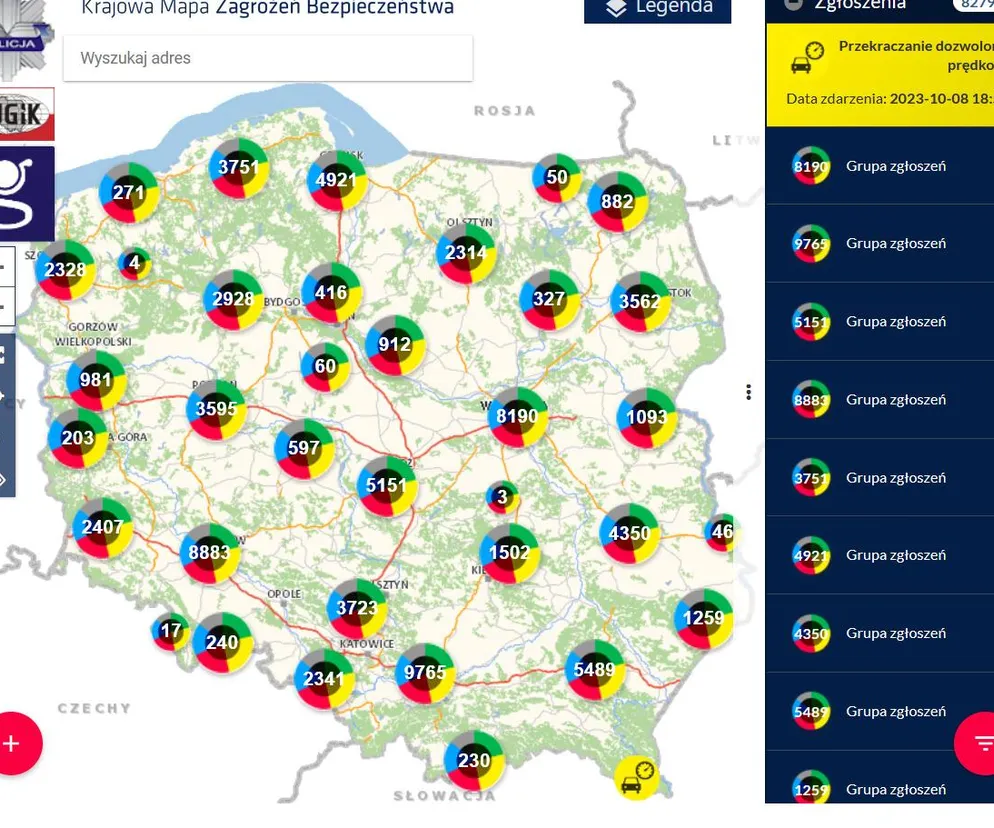Click the Wyszukaj adres search field

268,58
